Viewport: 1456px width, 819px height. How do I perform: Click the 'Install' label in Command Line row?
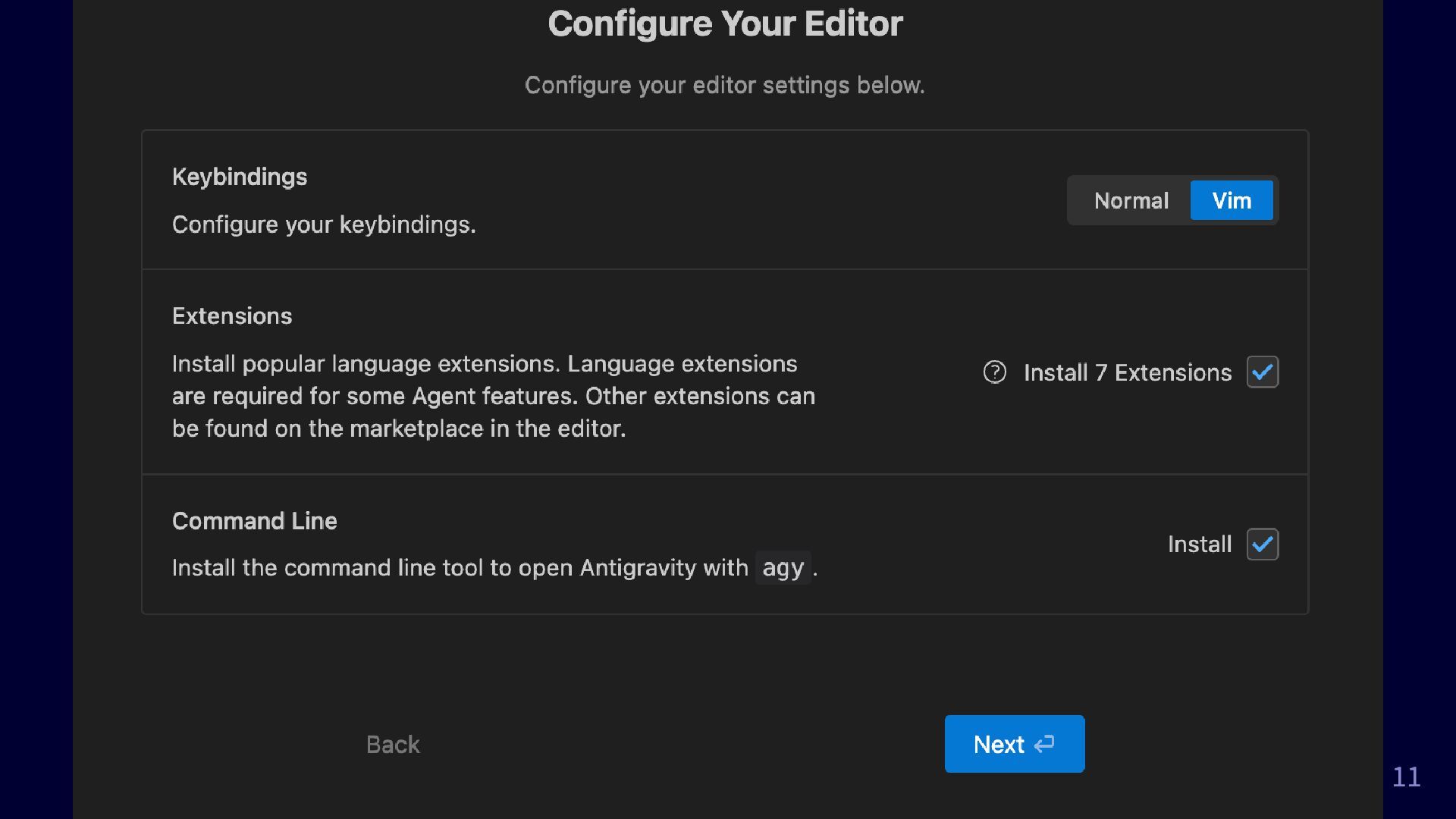(x=1199, y=544)
